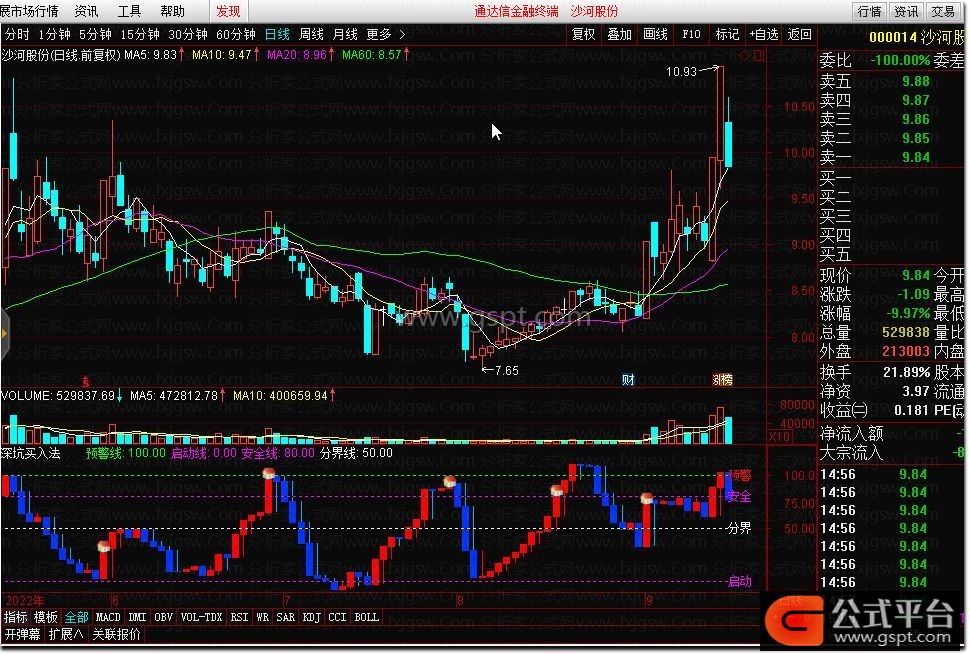
Task: Switch indicator to DMI
Action: tap(137, 617)
